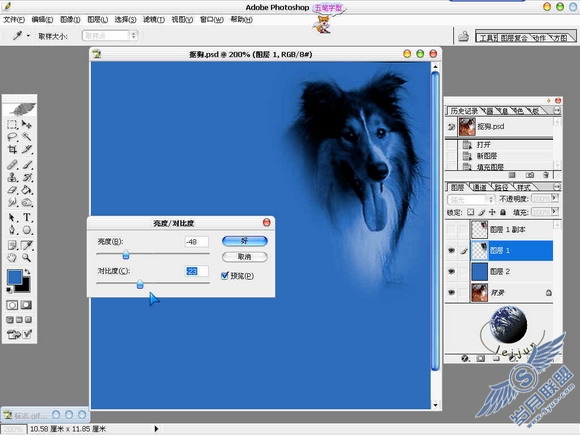Viewport: 580px width, 435px height.
Task: Select the Type tool in toolbox
Action: pos(27,217)
